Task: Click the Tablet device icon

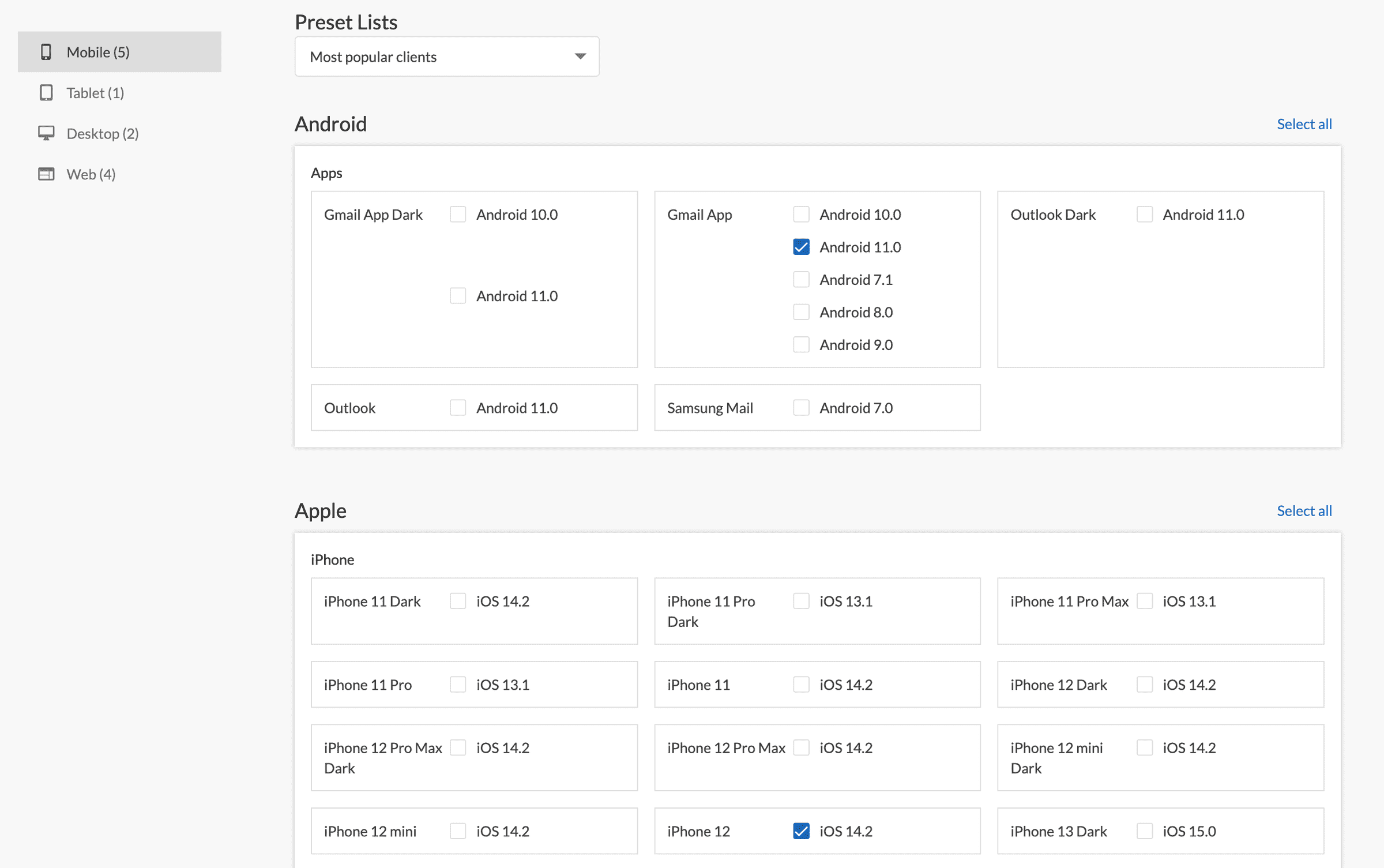Action: click(46, 93)
